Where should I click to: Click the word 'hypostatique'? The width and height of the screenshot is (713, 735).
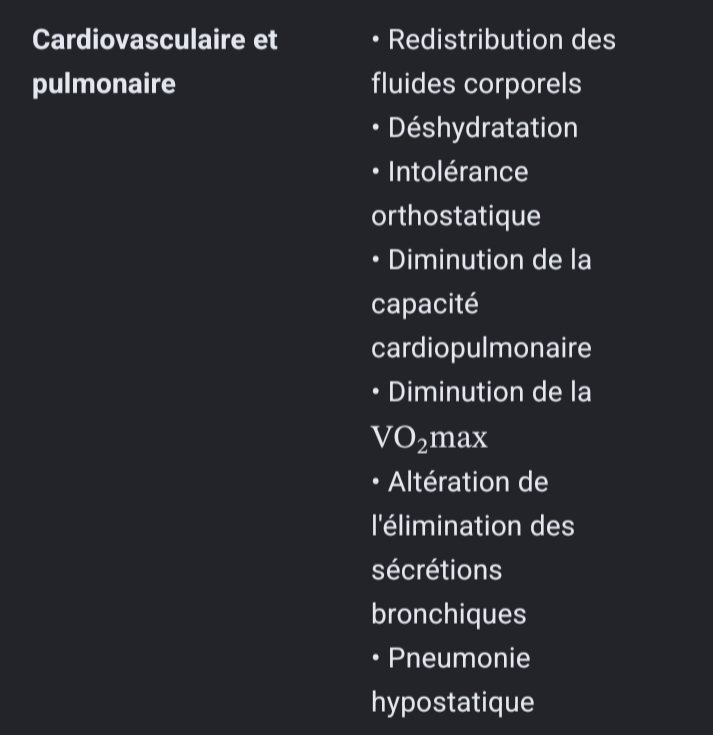453,703
